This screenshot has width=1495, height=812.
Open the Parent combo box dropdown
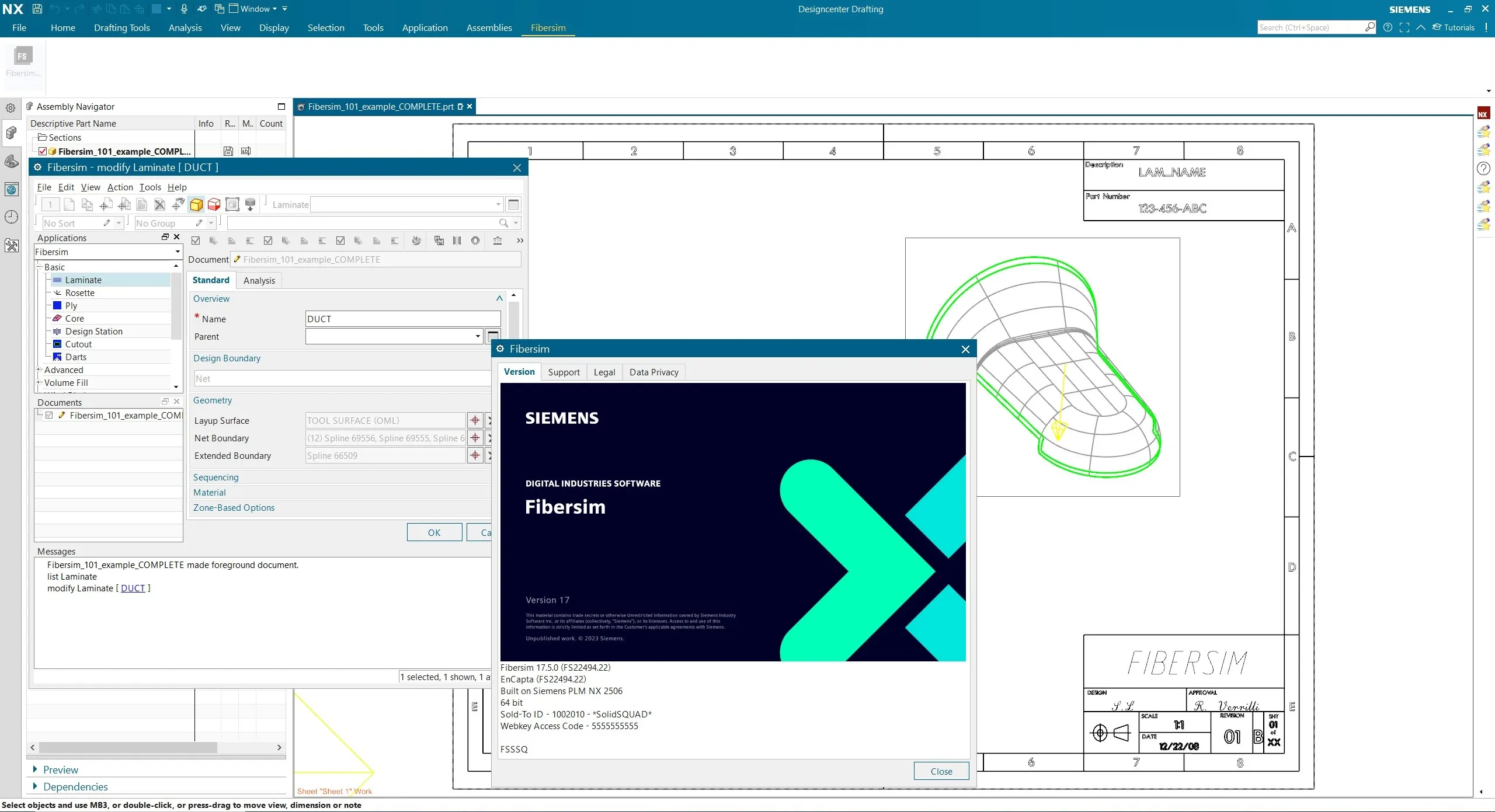click(x=478, y=336)
